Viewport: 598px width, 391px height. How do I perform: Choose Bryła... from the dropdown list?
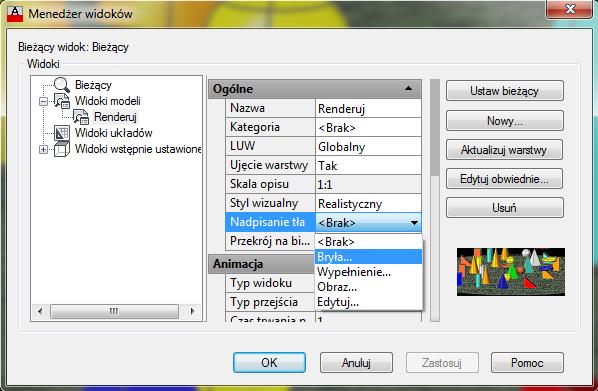tap(368, 257)
